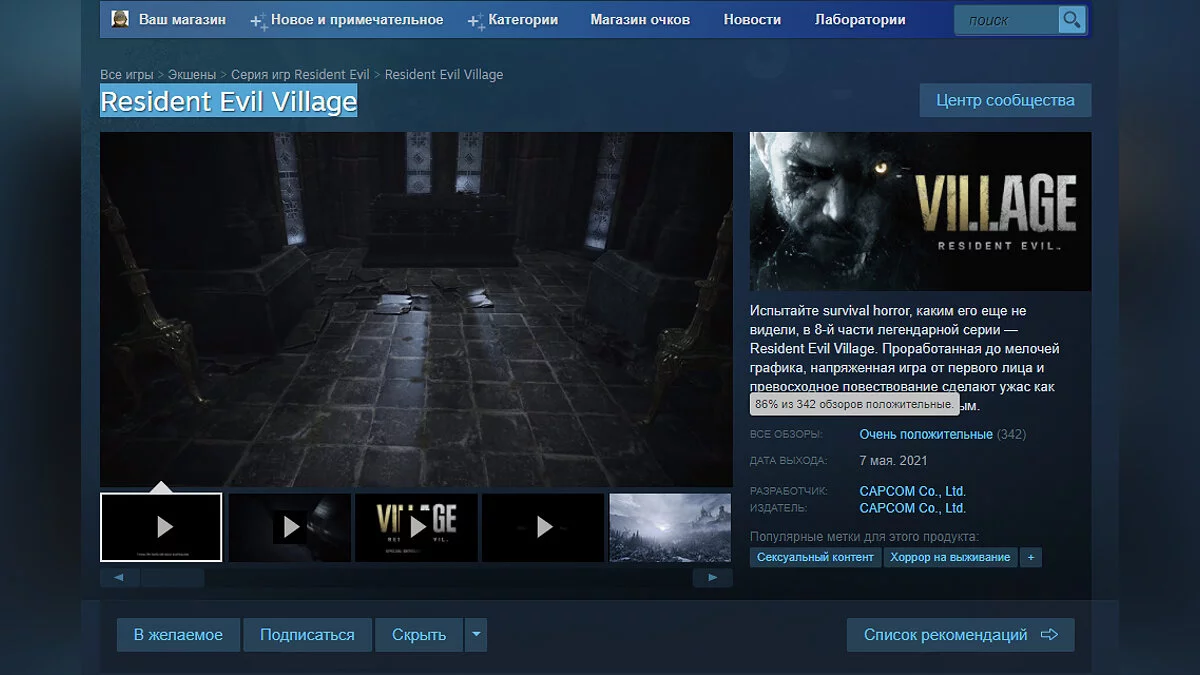Image resolution: width=1200 pixels, height=675 pixels.
Task: Play the Village logo trailer thumbnail
Action: 416,527
